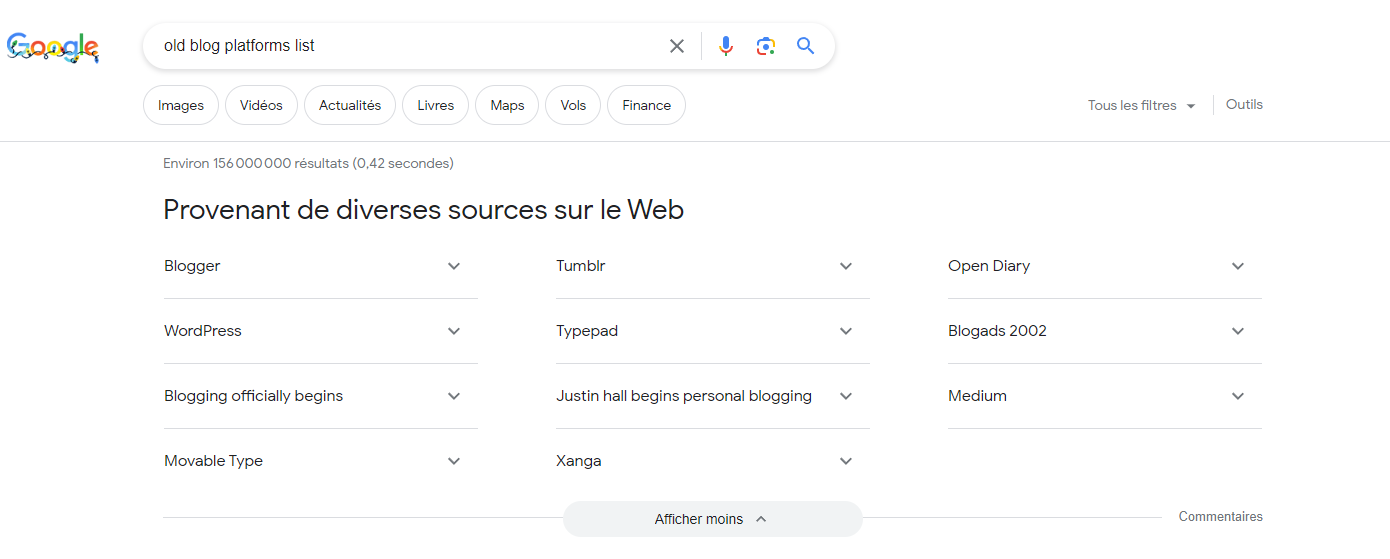Viewport: 1390px width, 559px height.
Task: Click the 'Blogger' entry text
Action: [192, 266]
